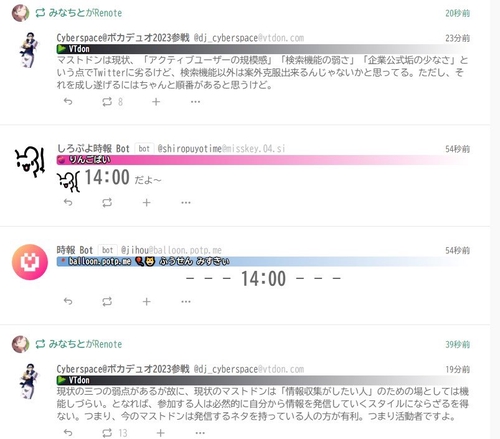Open 時報 Bot pink heart avatar profile
This screenshot has width=500, height=439.
30,262
